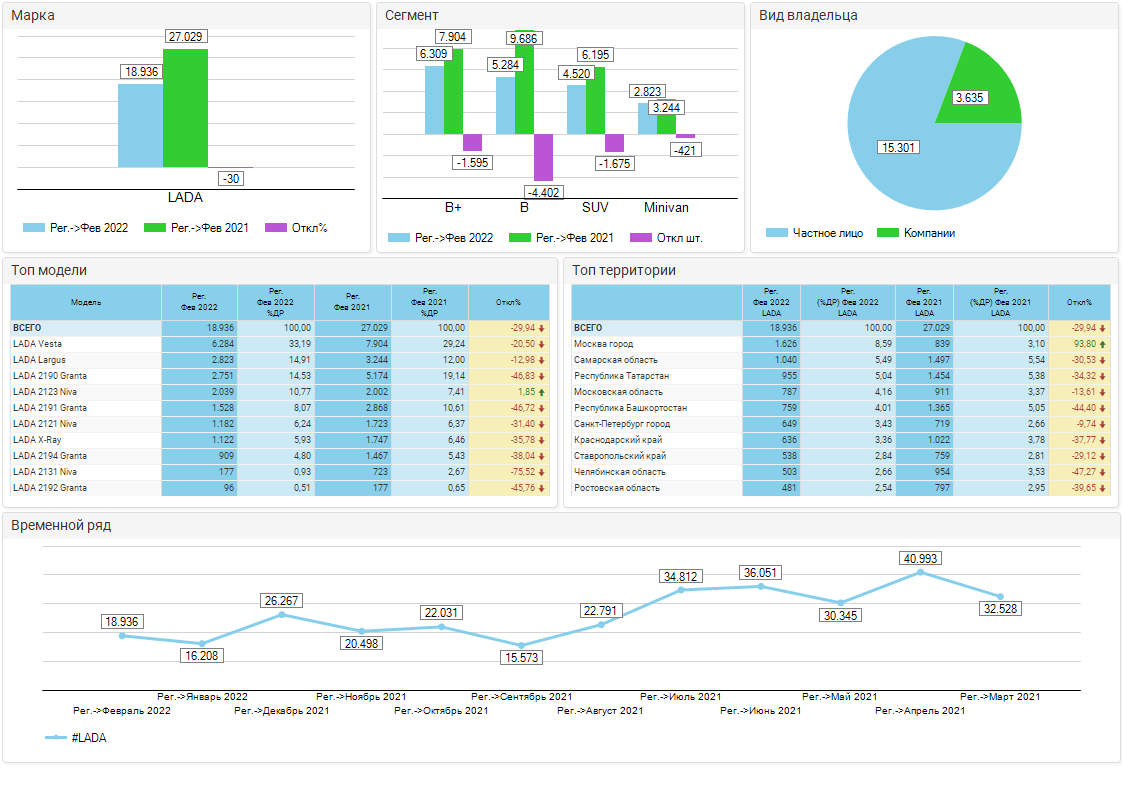
Task: Click the red down arrow in LADA Vesta row
Action: click(x=541, y=344)
